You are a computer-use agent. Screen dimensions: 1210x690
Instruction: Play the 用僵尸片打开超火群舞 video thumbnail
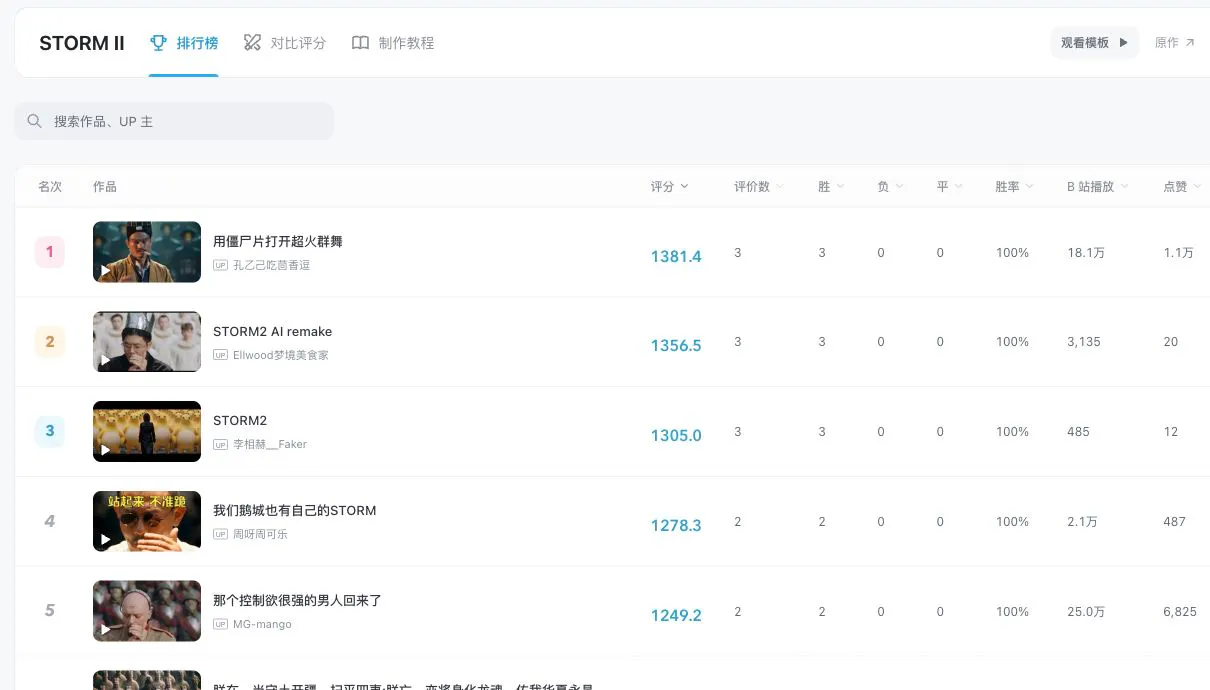pyautogui.click(x=147, y=252)
